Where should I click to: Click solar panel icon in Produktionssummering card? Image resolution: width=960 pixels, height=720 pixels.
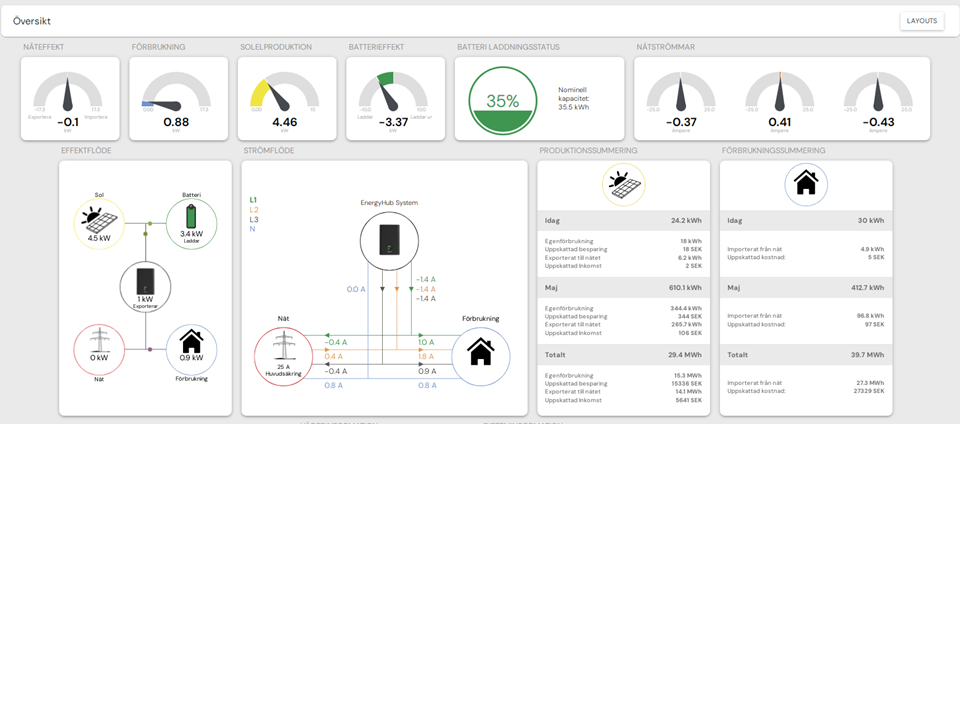point(623,185)
